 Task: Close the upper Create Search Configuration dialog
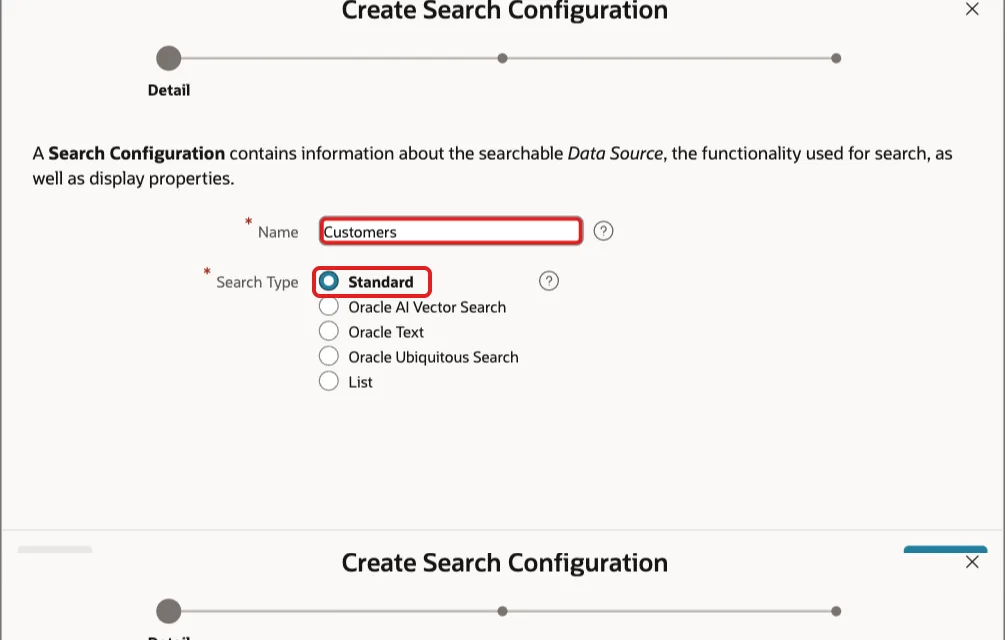click(x=972, y=9)
